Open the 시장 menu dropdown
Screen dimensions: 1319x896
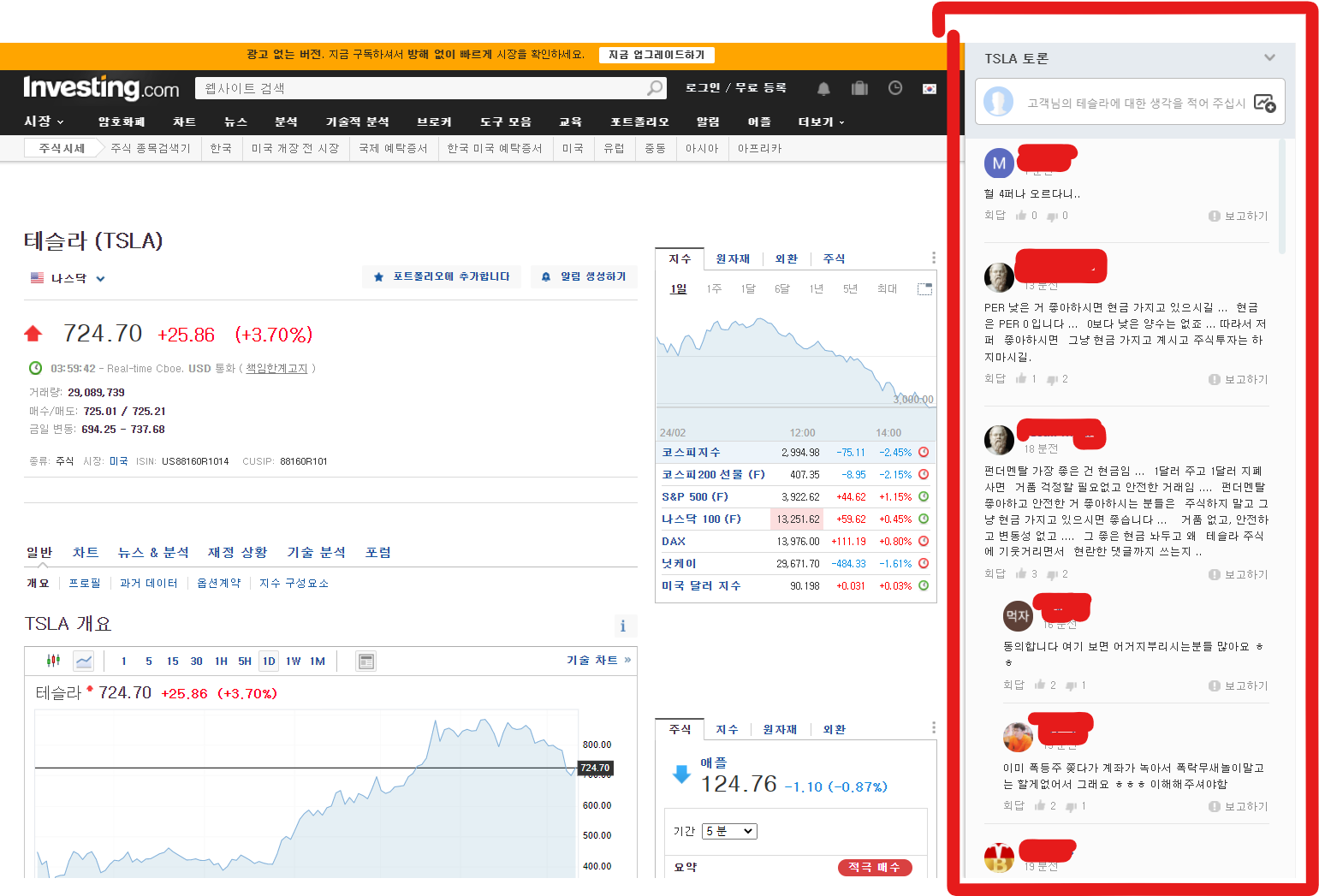tap(44, 122)
